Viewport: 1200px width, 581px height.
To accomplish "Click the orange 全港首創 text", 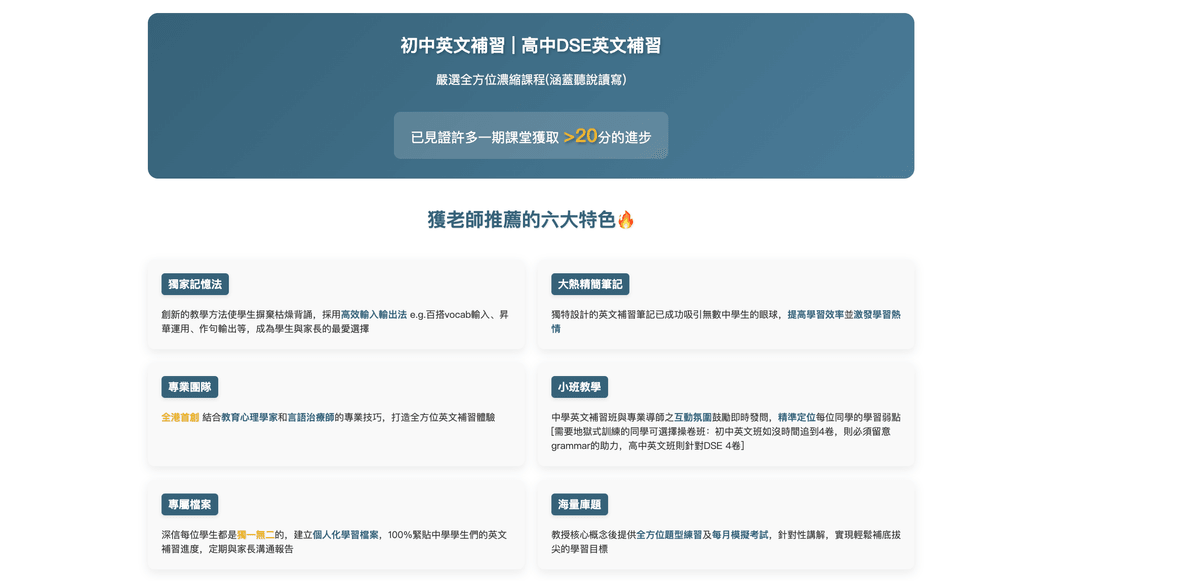I will pos(180,417).
